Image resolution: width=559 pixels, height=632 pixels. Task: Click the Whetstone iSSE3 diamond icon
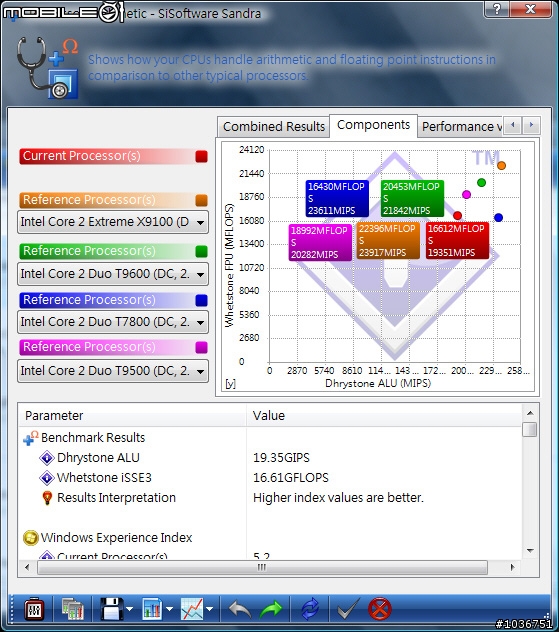pos(47,478)
